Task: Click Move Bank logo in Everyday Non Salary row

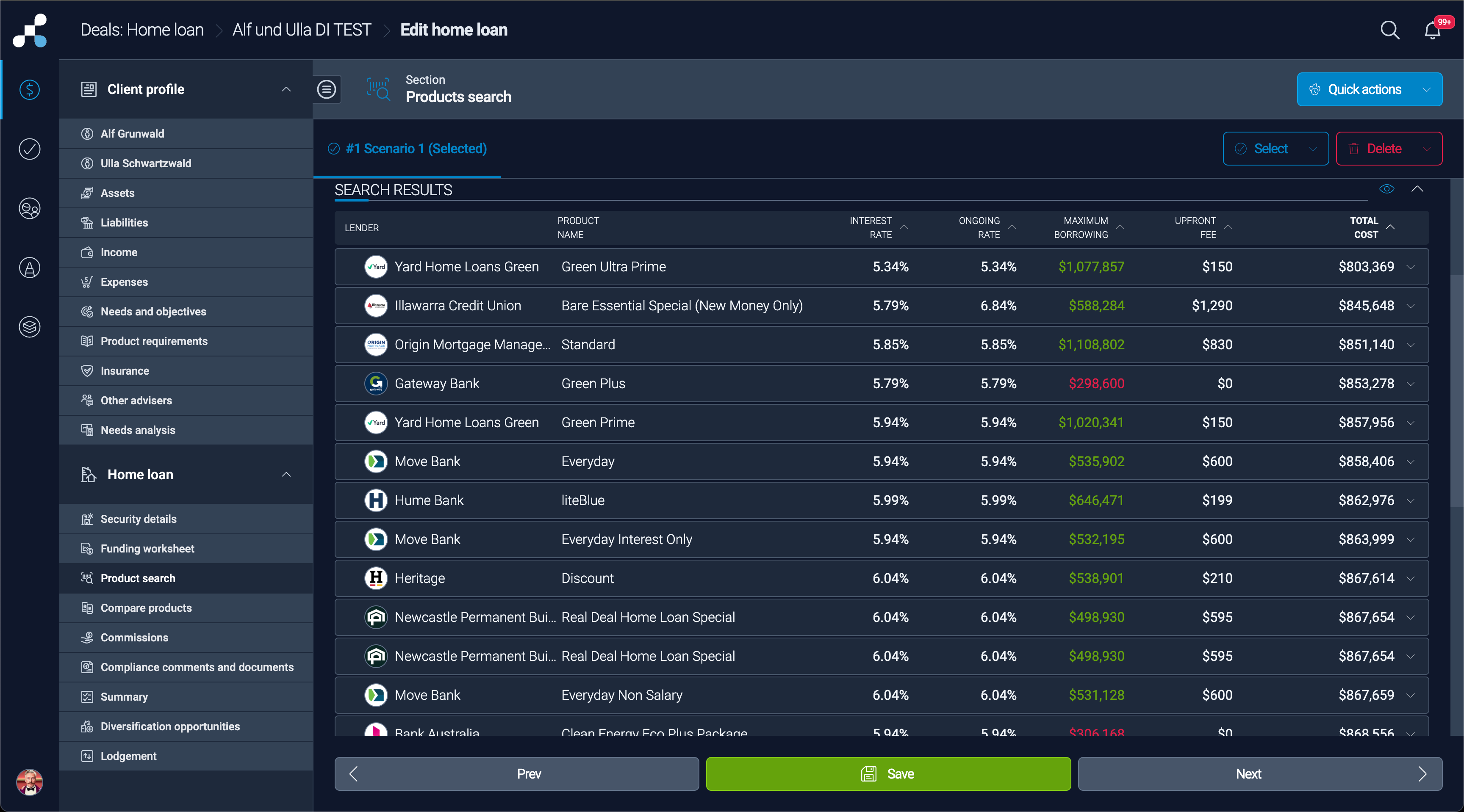Action: 376,695
